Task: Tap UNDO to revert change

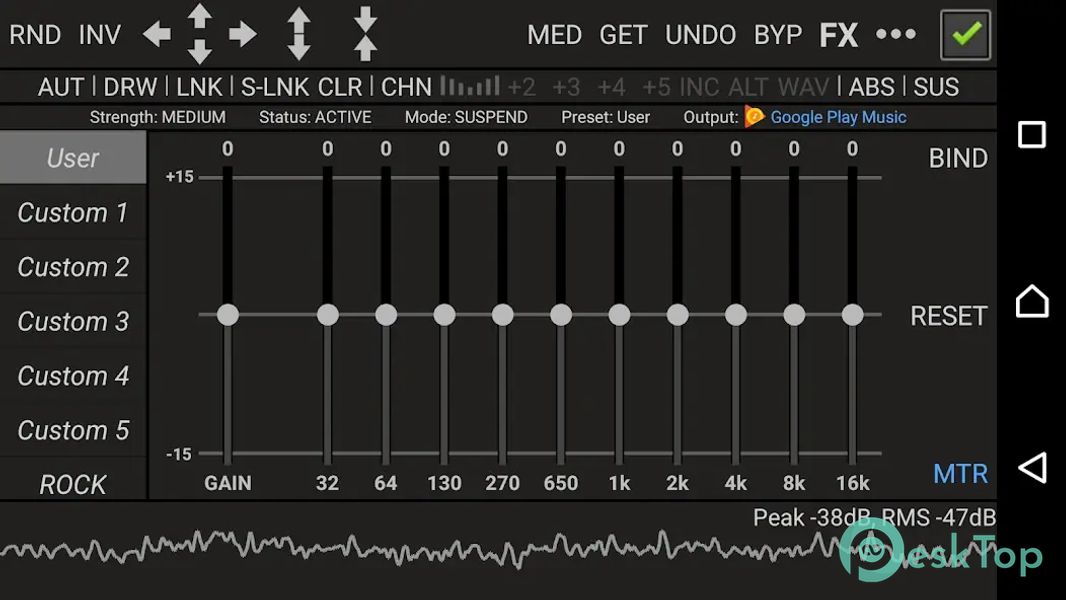Action: point(700,35)
